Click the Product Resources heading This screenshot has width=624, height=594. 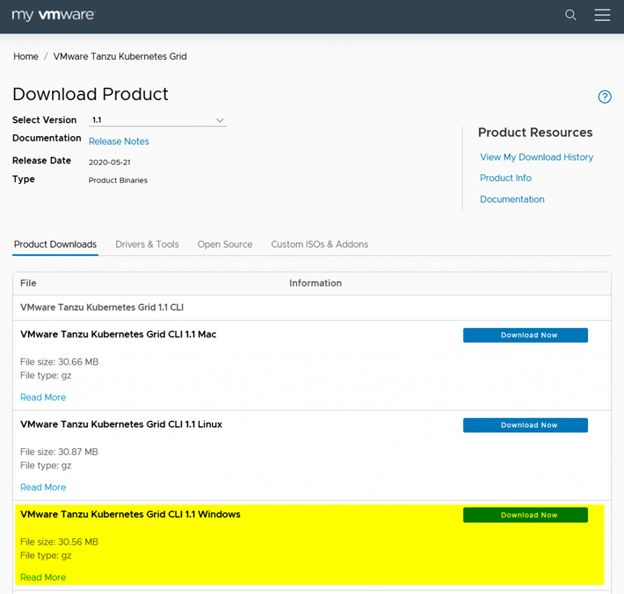[x=535, y=132]
